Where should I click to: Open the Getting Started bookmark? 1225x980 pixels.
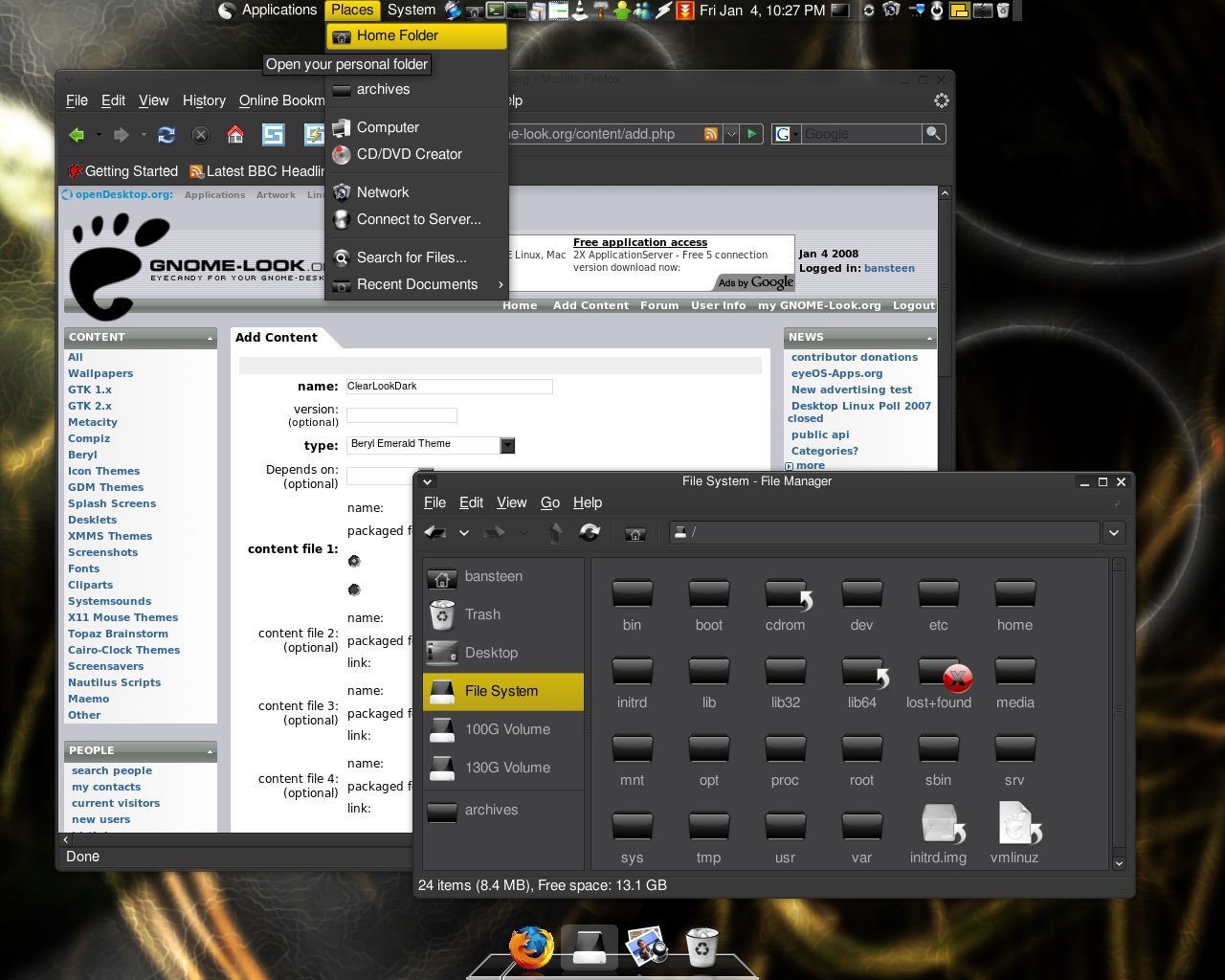[122, 171]
